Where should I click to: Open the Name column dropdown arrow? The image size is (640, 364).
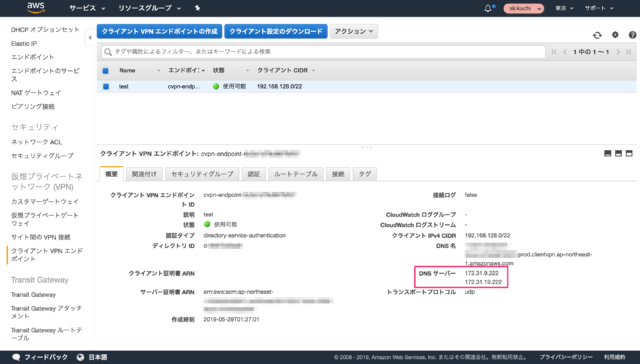[x=159, y=71]
